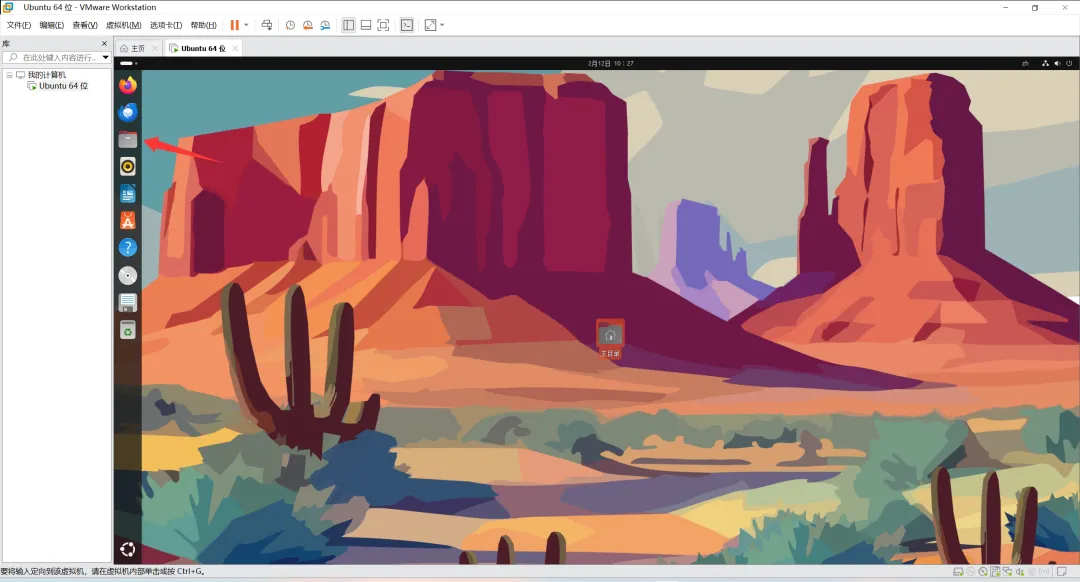Open the Help question-mark icon in dock
The image size is (1080, 582).
tap(127, 248)
